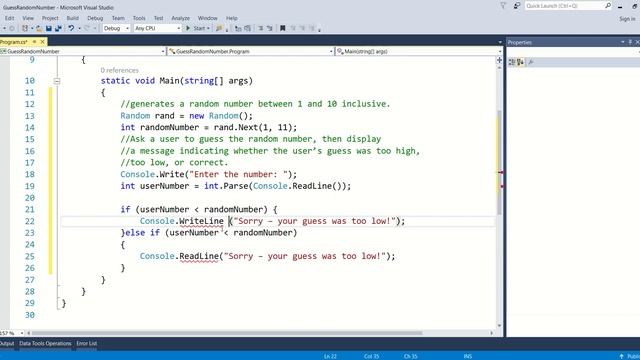Viewport: 640px width, 360px height.
Task: Click the green Start play icon
Action: pos(188,29)
